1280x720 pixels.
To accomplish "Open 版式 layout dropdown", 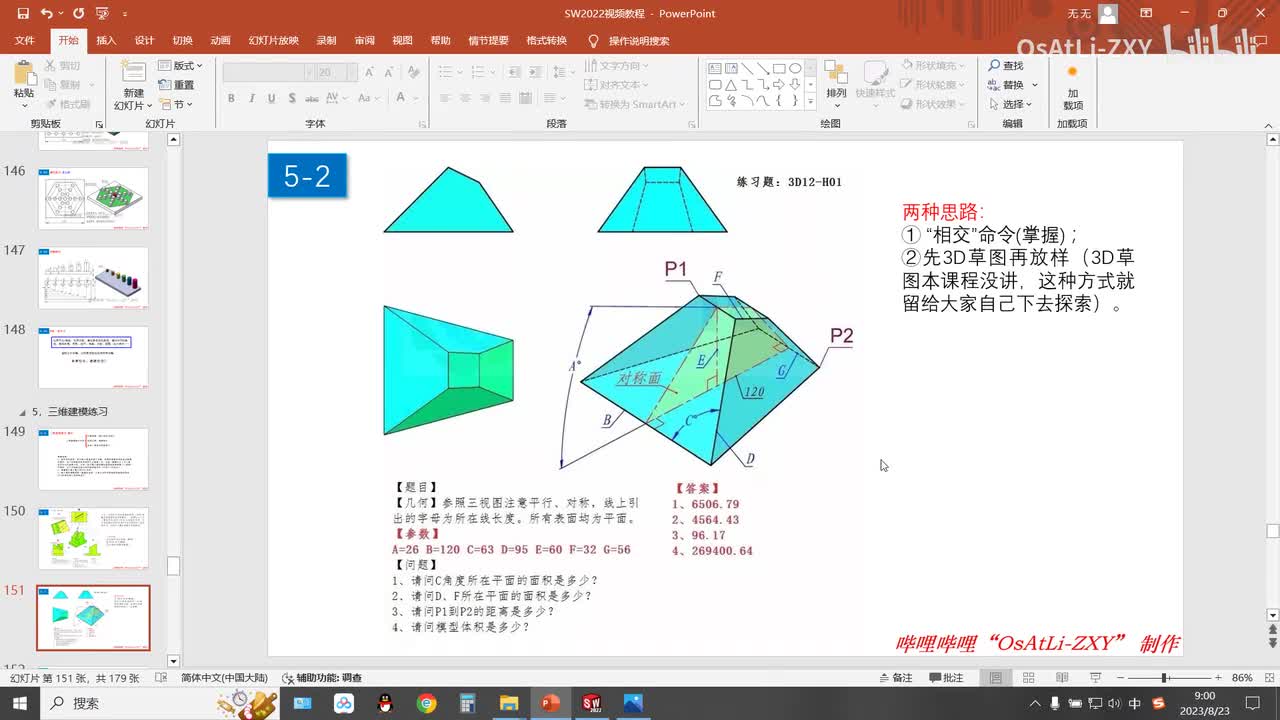I will (180, 66).
